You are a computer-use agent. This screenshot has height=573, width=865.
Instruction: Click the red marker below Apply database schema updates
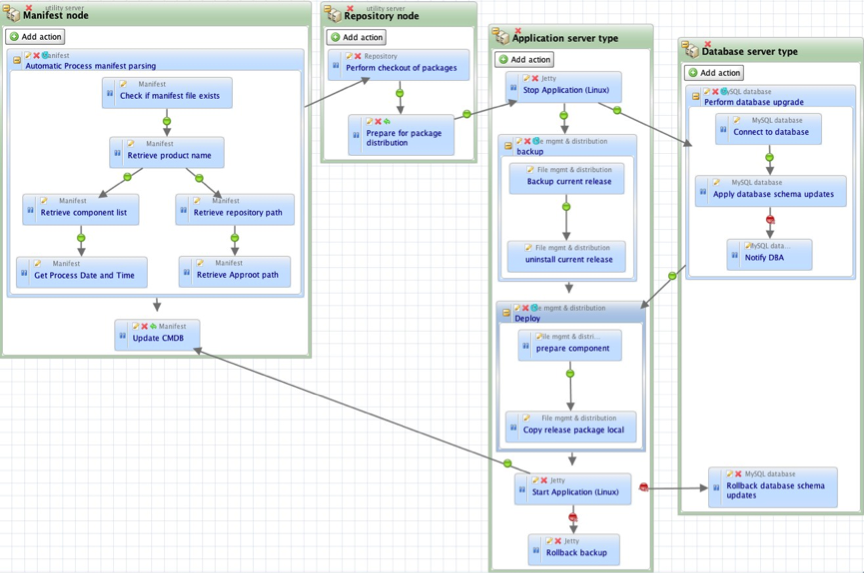770,219
